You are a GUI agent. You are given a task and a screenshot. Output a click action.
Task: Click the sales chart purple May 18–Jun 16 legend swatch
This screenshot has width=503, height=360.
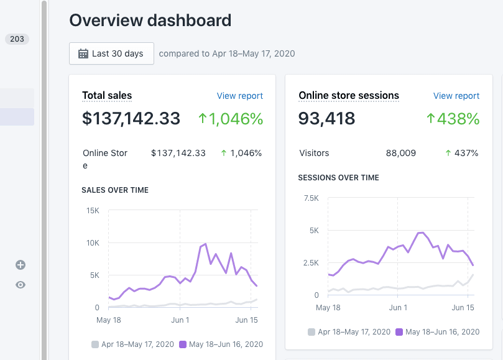pos(183,344)
